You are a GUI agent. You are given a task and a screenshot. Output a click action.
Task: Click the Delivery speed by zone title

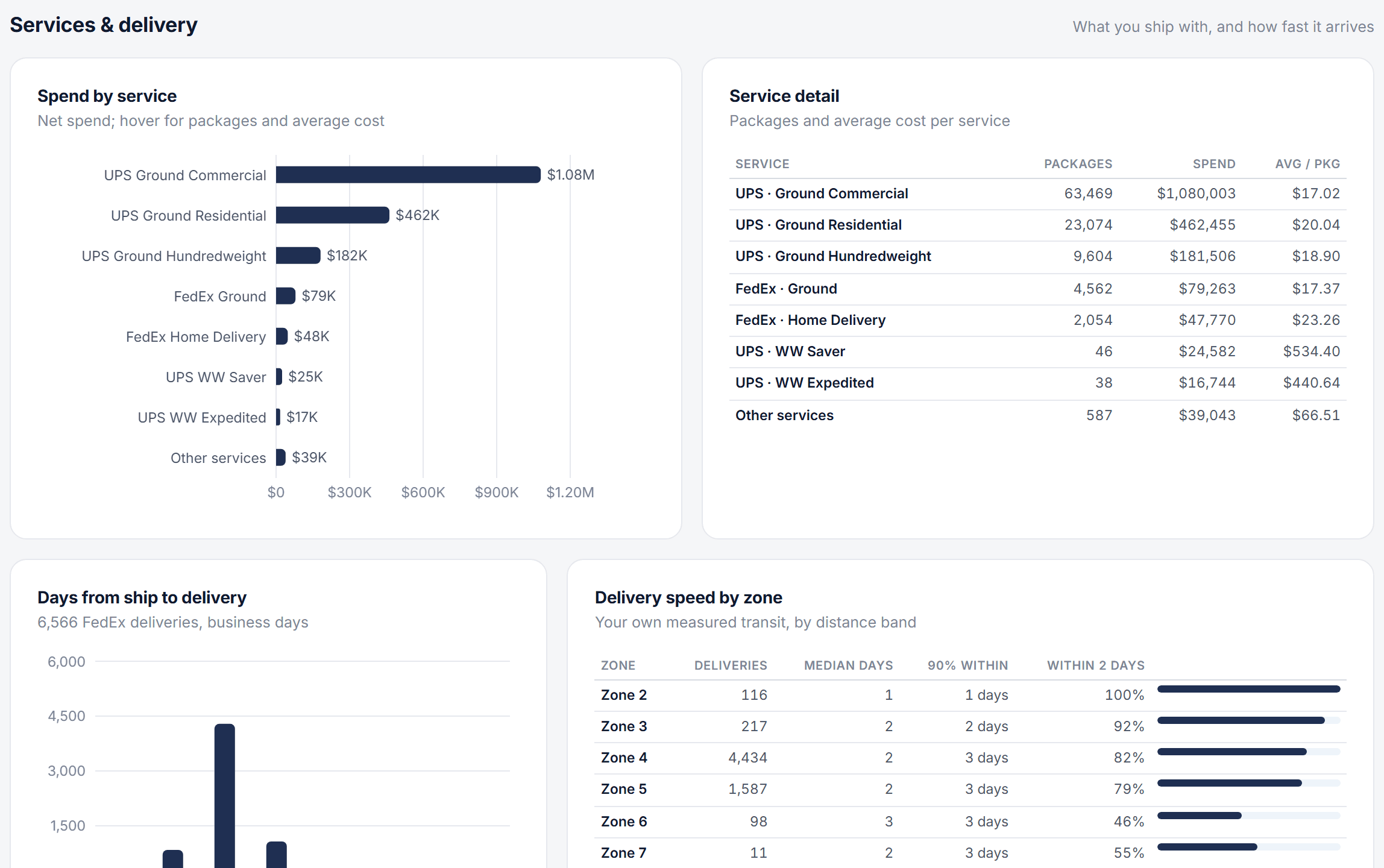coord(688,597)
